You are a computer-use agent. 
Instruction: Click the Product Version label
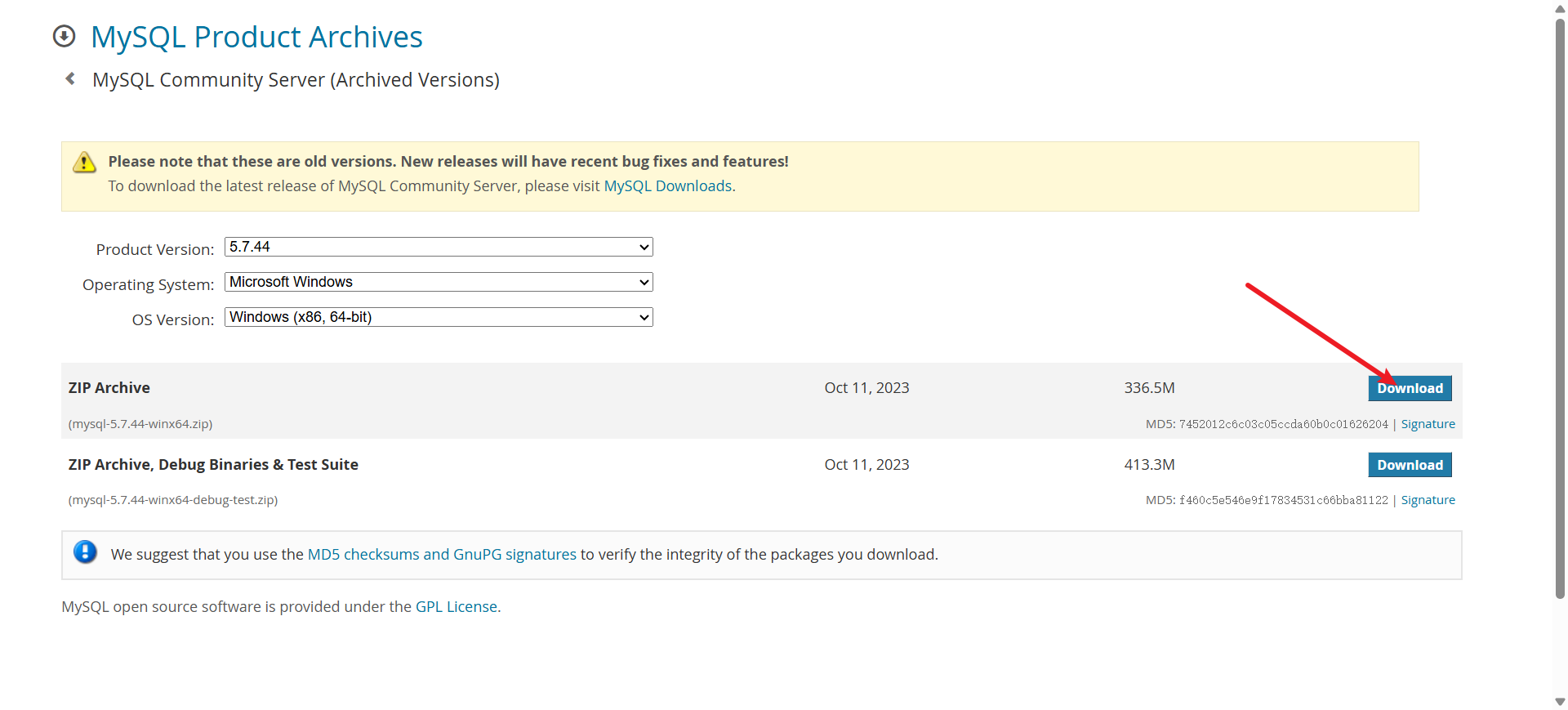155,249
